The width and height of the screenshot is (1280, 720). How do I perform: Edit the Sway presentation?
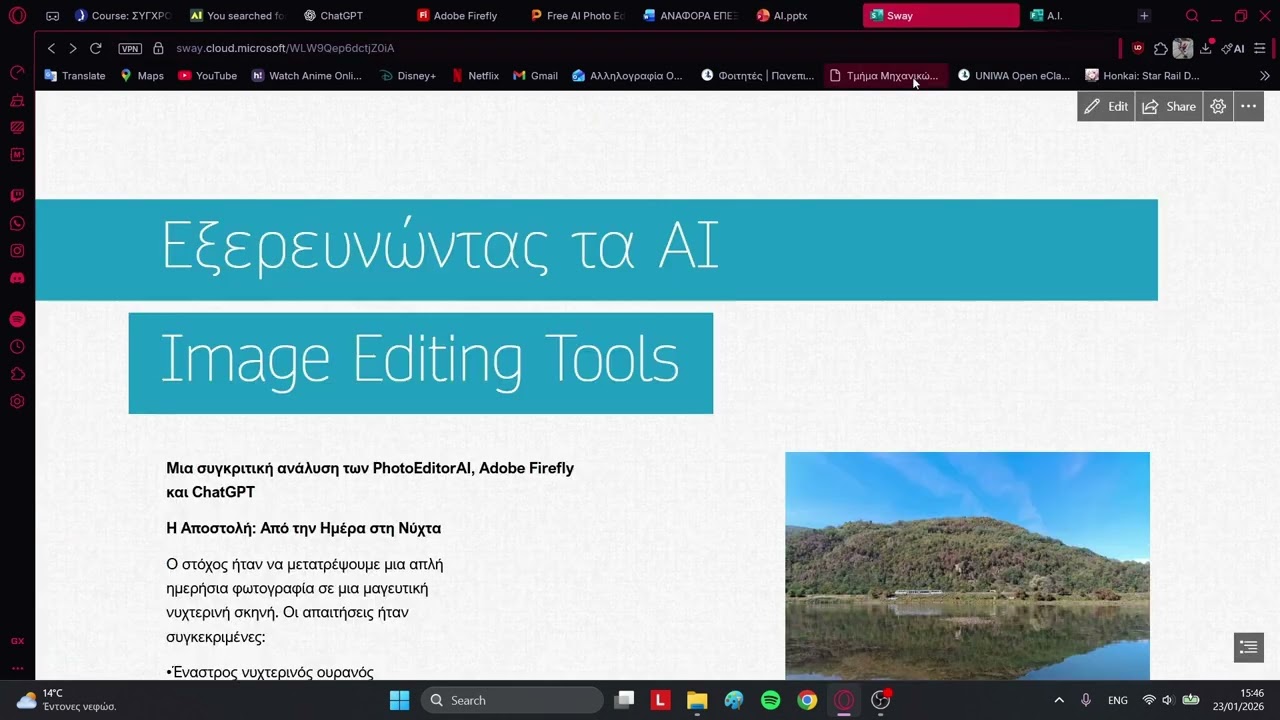(1106, 107)
